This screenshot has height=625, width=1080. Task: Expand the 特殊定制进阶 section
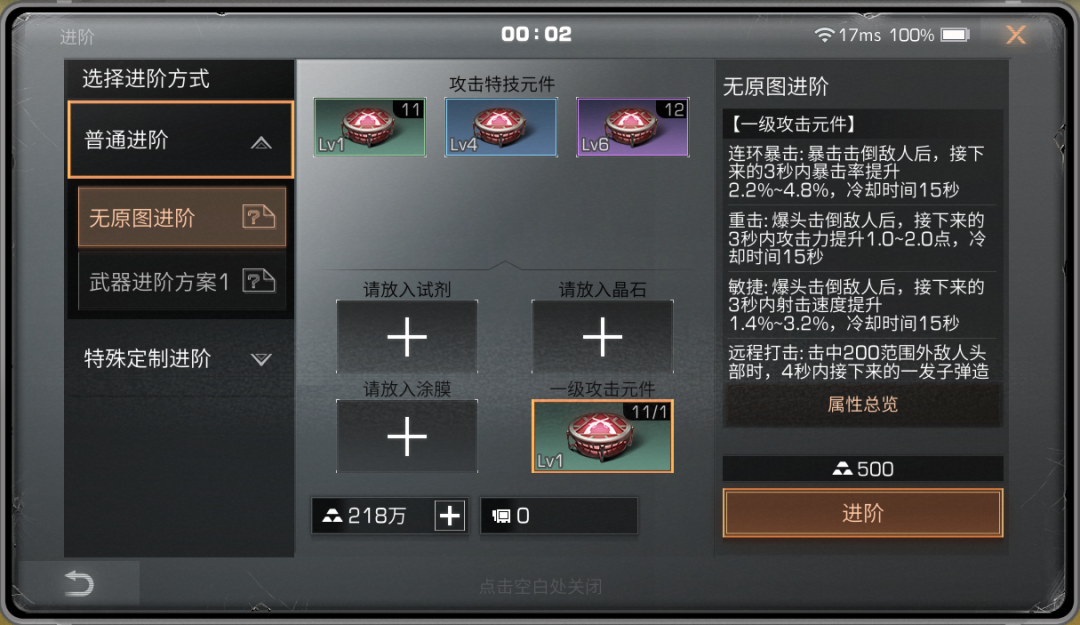(x=180, y=358)
